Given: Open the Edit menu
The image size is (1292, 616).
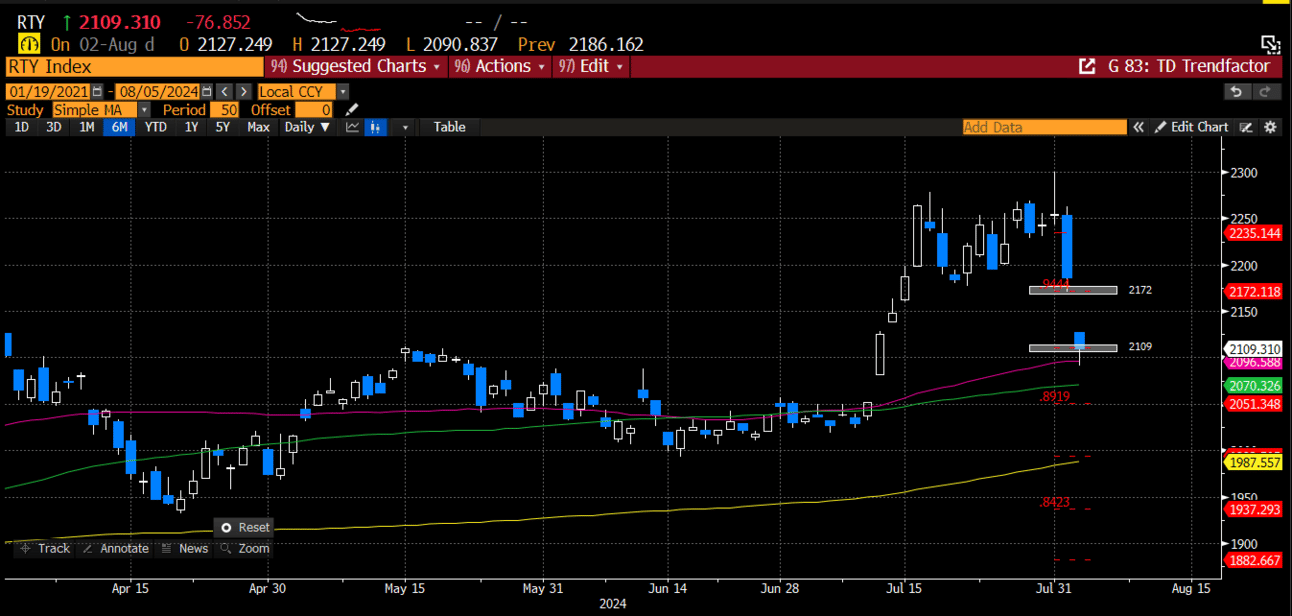Looking at the screenshot, I should (x=590, y=67).
